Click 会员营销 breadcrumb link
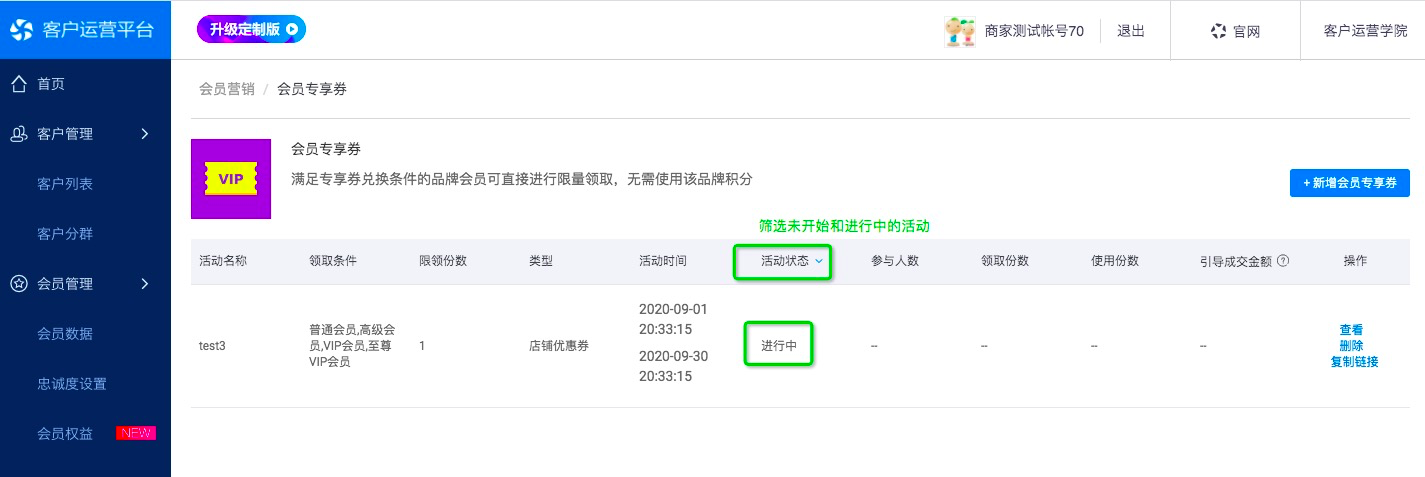Image resolution: width=1425 pixels, height=477 pixels. coord(226,89)
